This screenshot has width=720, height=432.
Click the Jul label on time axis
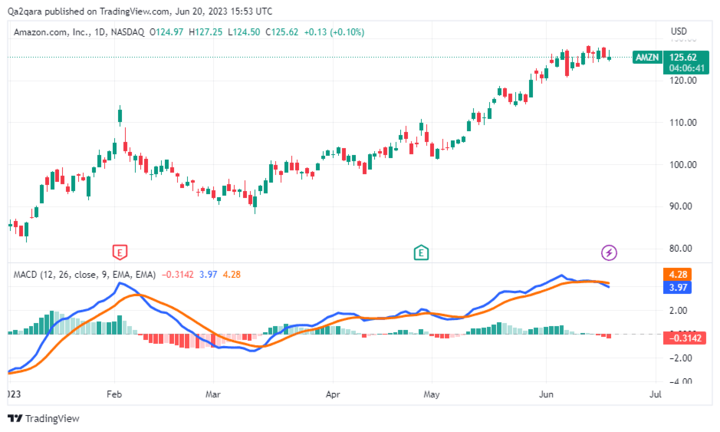pos(656,394)
